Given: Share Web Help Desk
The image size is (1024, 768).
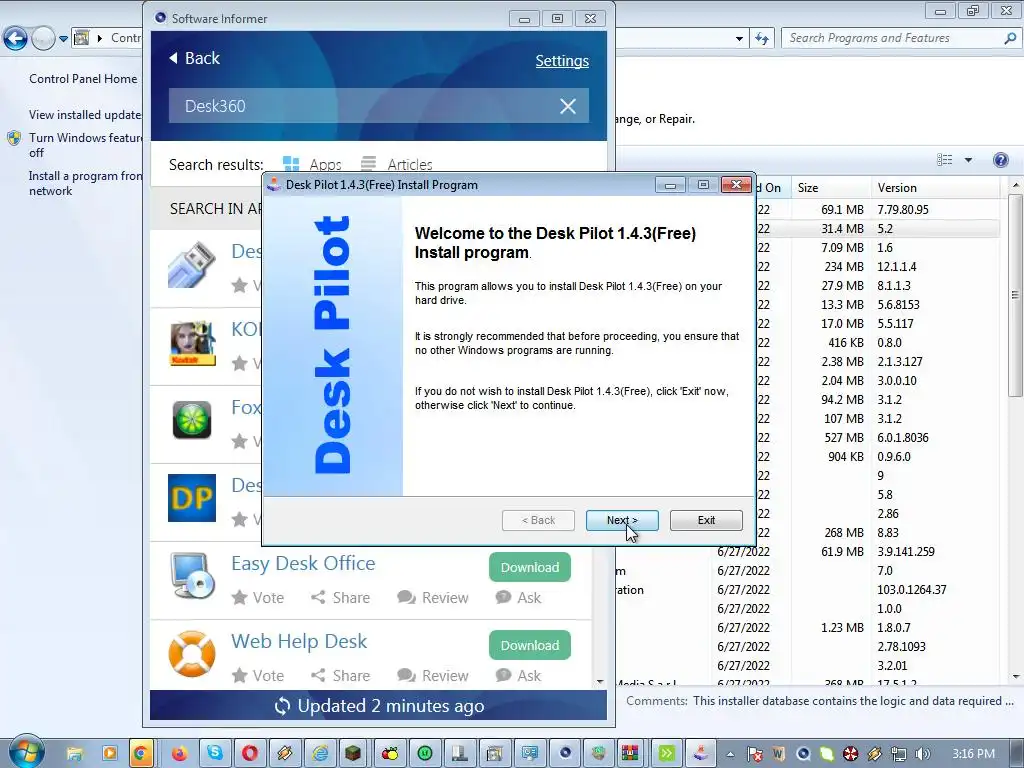Looking at the screenshot, I should [x=340, y=675].
